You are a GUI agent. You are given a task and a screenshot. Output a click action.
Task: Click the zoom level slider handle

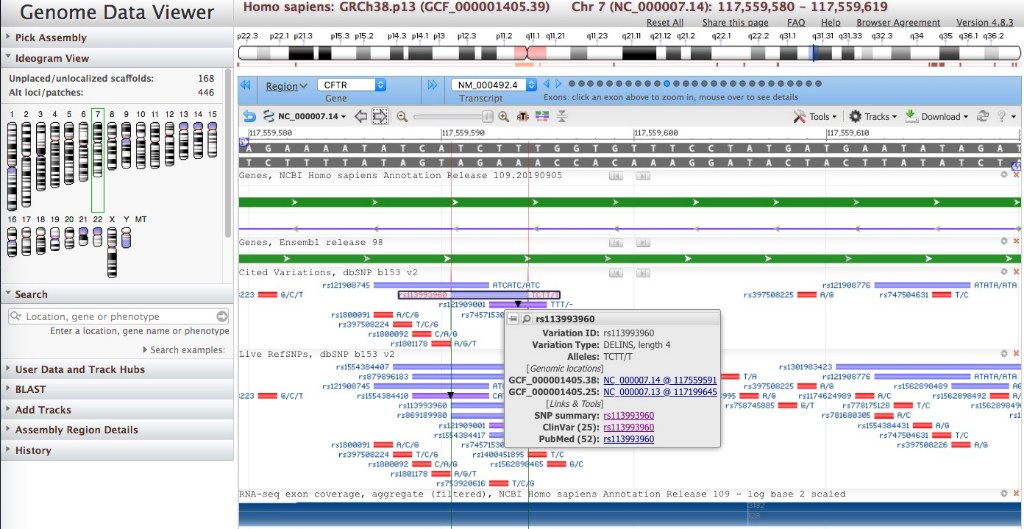[487, 116]
